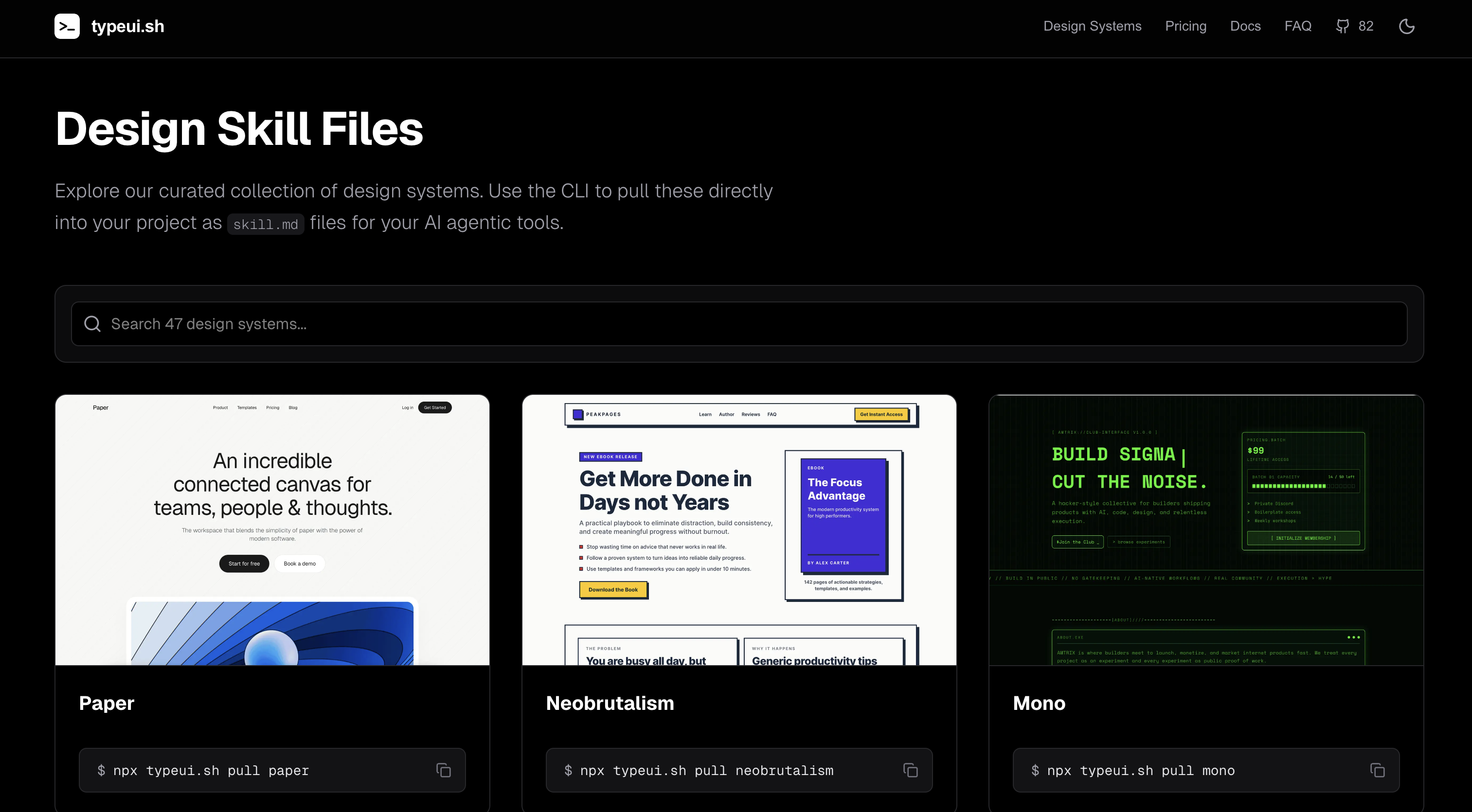Click the search magnifier icon

pos(92,324)
